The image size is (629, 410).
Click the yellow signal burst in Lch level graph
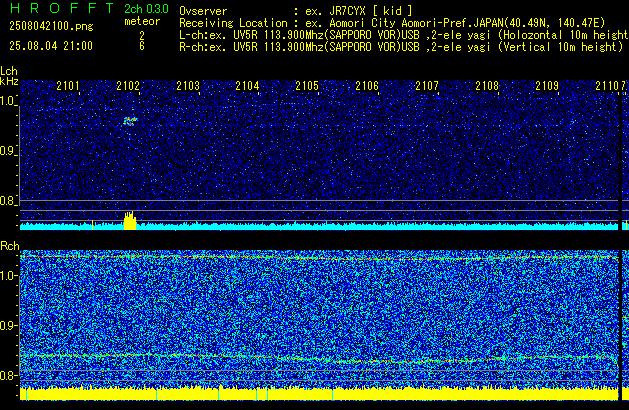(x=130, y=221)
